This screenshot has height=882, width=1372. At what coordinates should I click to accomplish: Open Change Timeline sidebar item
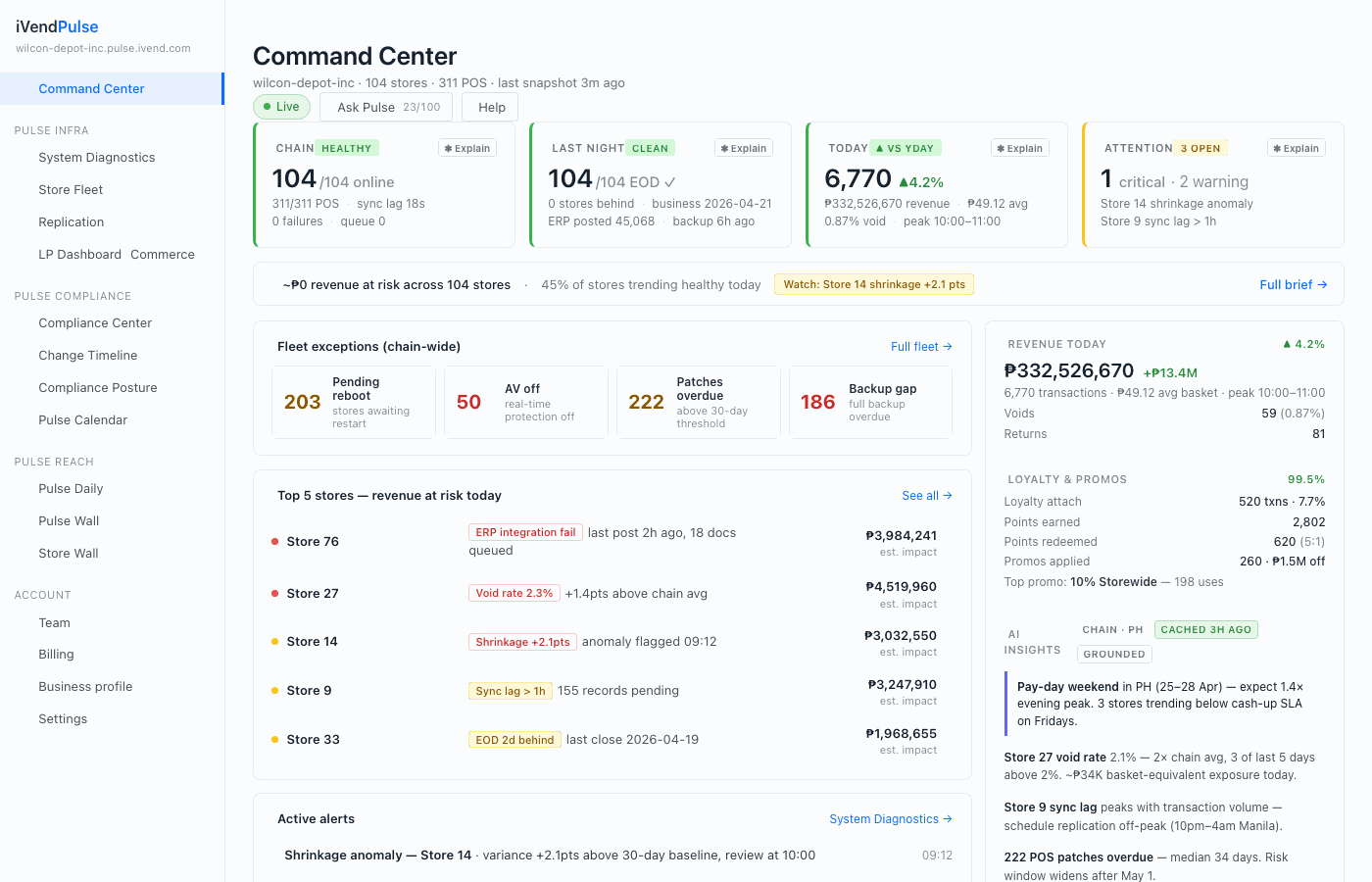(x=88, y=355)
